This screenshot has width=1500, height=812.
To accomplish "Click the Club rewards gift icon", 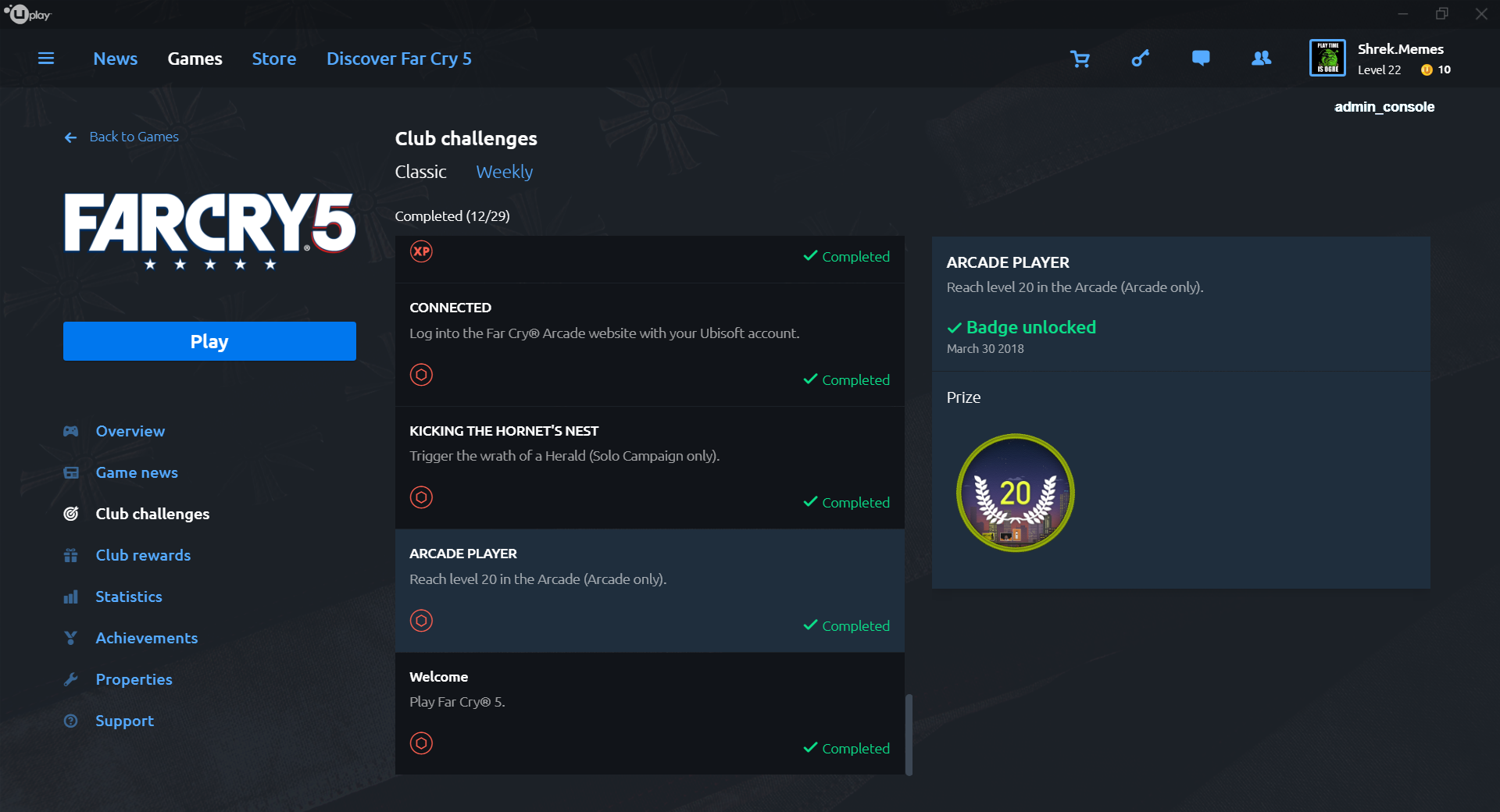I will [x=71, y=555].
